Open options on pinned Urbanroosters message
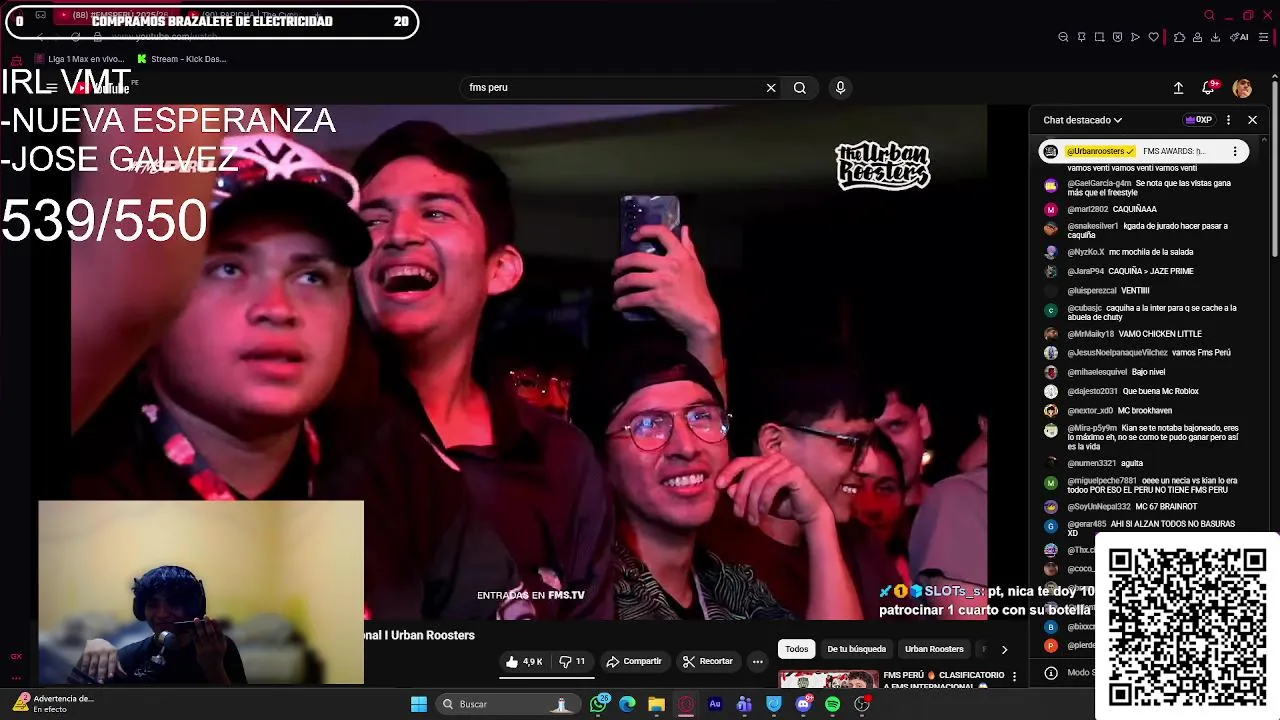 (1235, 152)
